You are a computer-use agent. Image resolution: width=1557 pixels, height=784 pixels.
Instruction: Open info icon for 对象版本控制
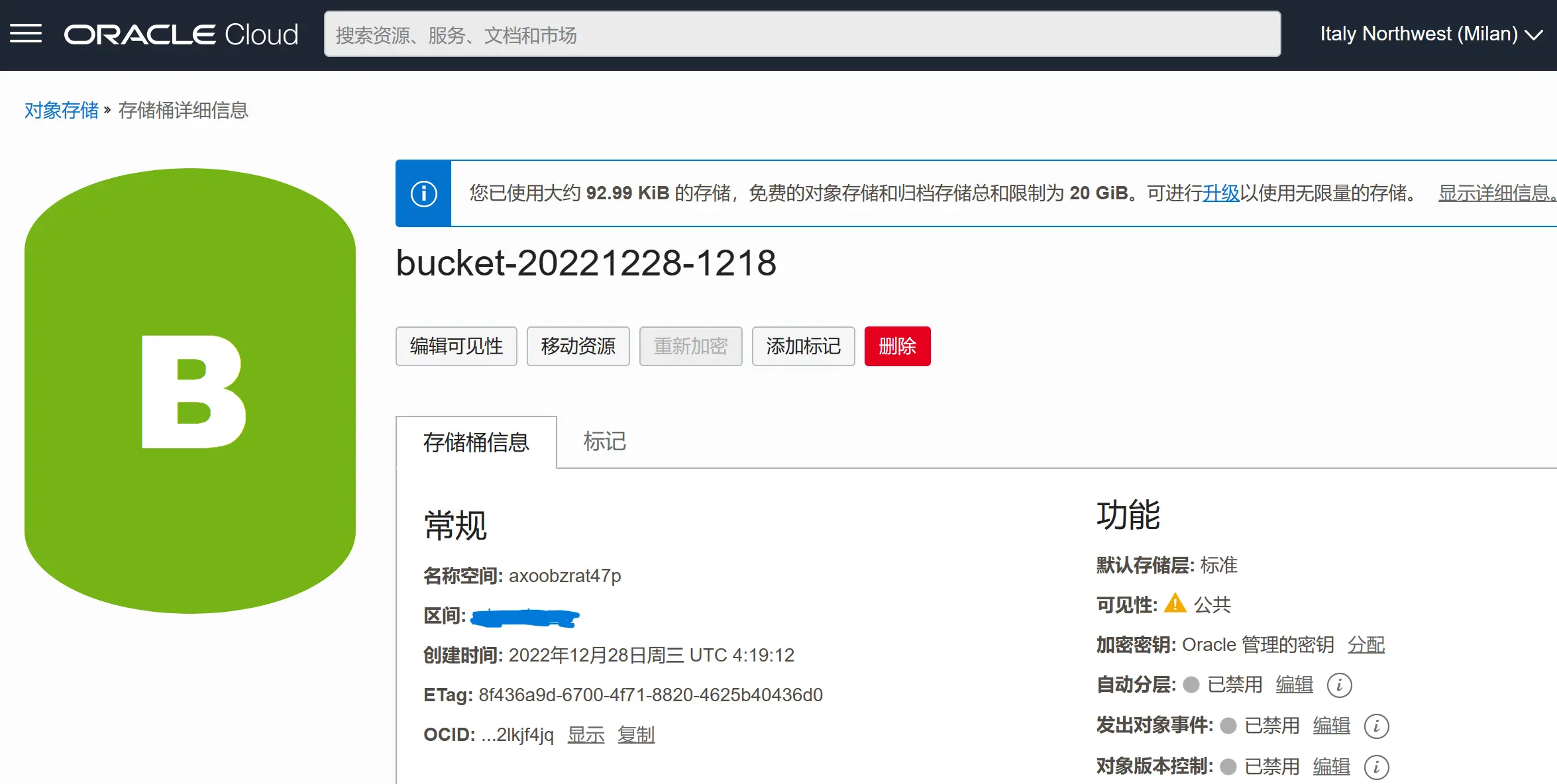[1376, 767]
